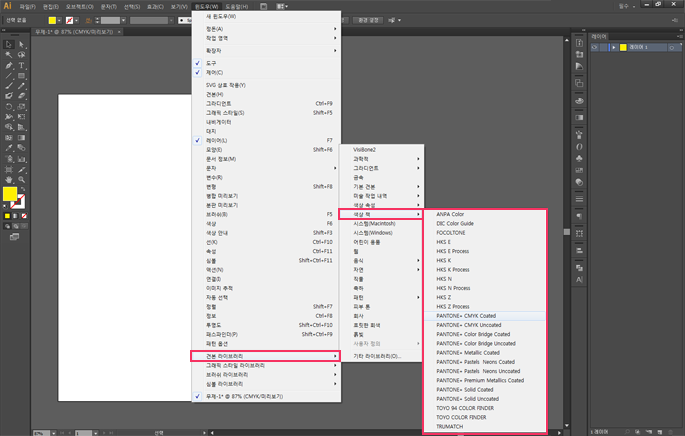Image resolution: width=685 pixels, height=436 pixels.
Task: Choose 기타 라이브러리(O)... entry
Action: click(x=381, y=356)
